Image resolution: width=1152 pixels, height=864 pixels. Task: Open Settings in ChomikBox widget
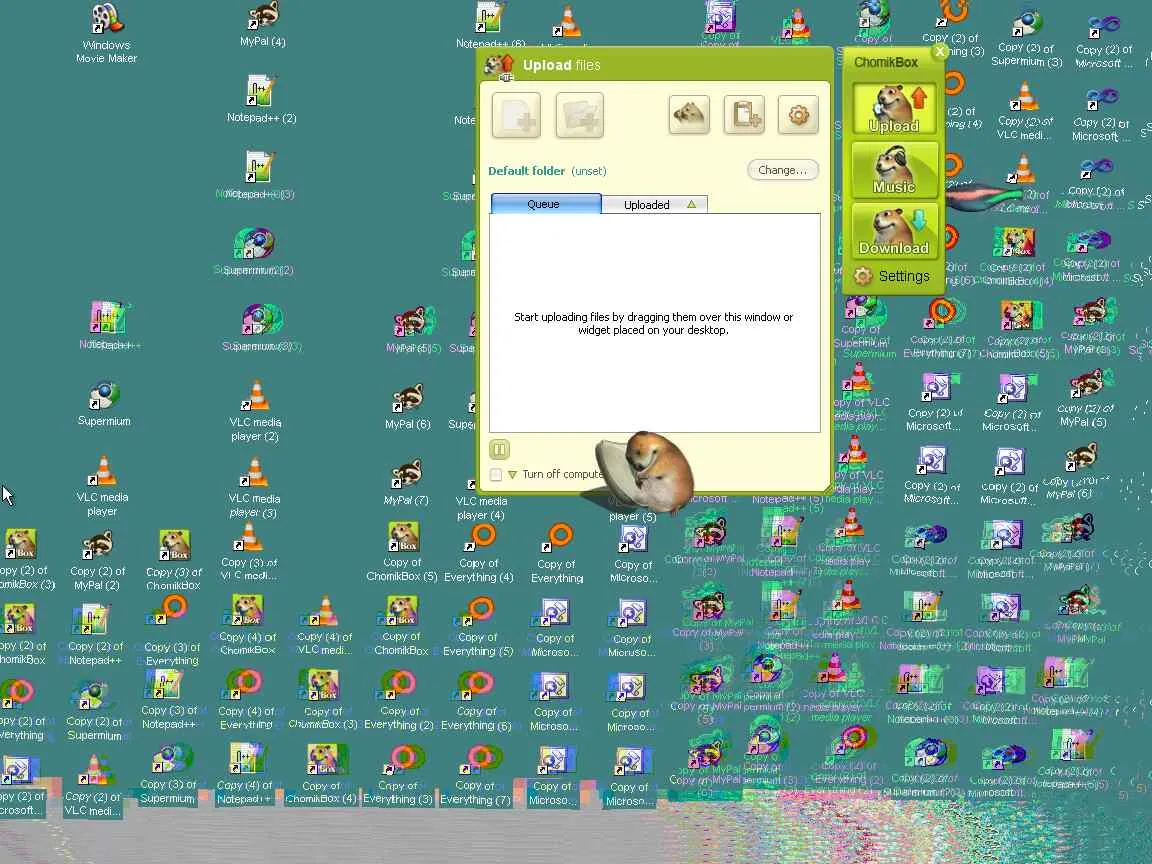892,276
